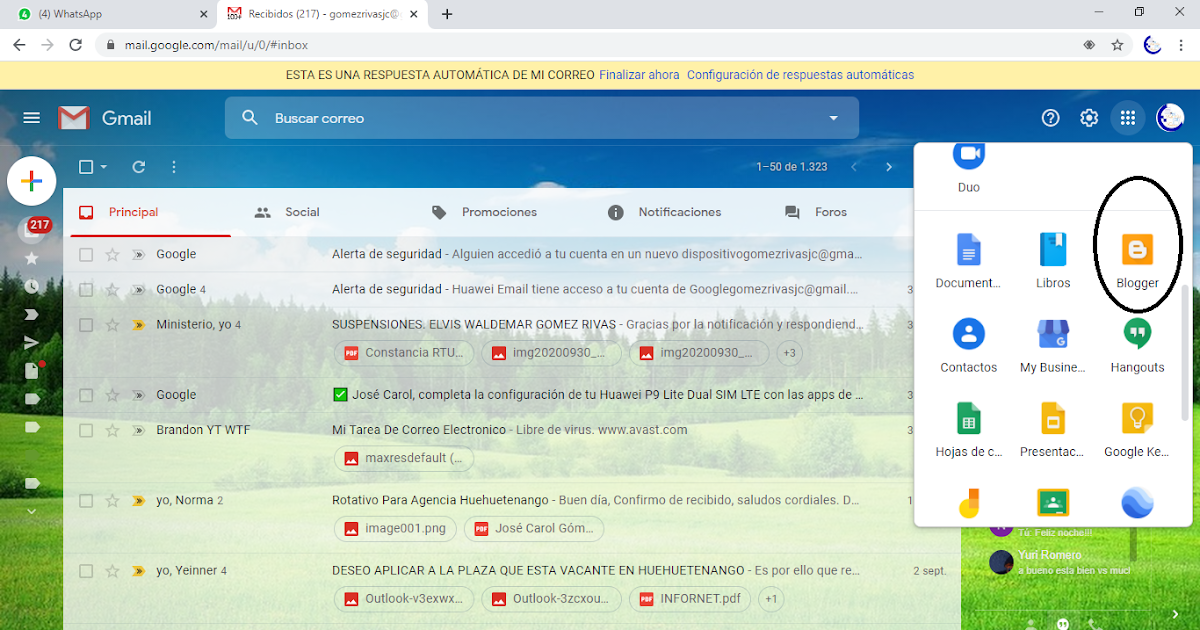Click Finalizar ahora link
This screenshot has width=1200, height=630.
[639, 75]
